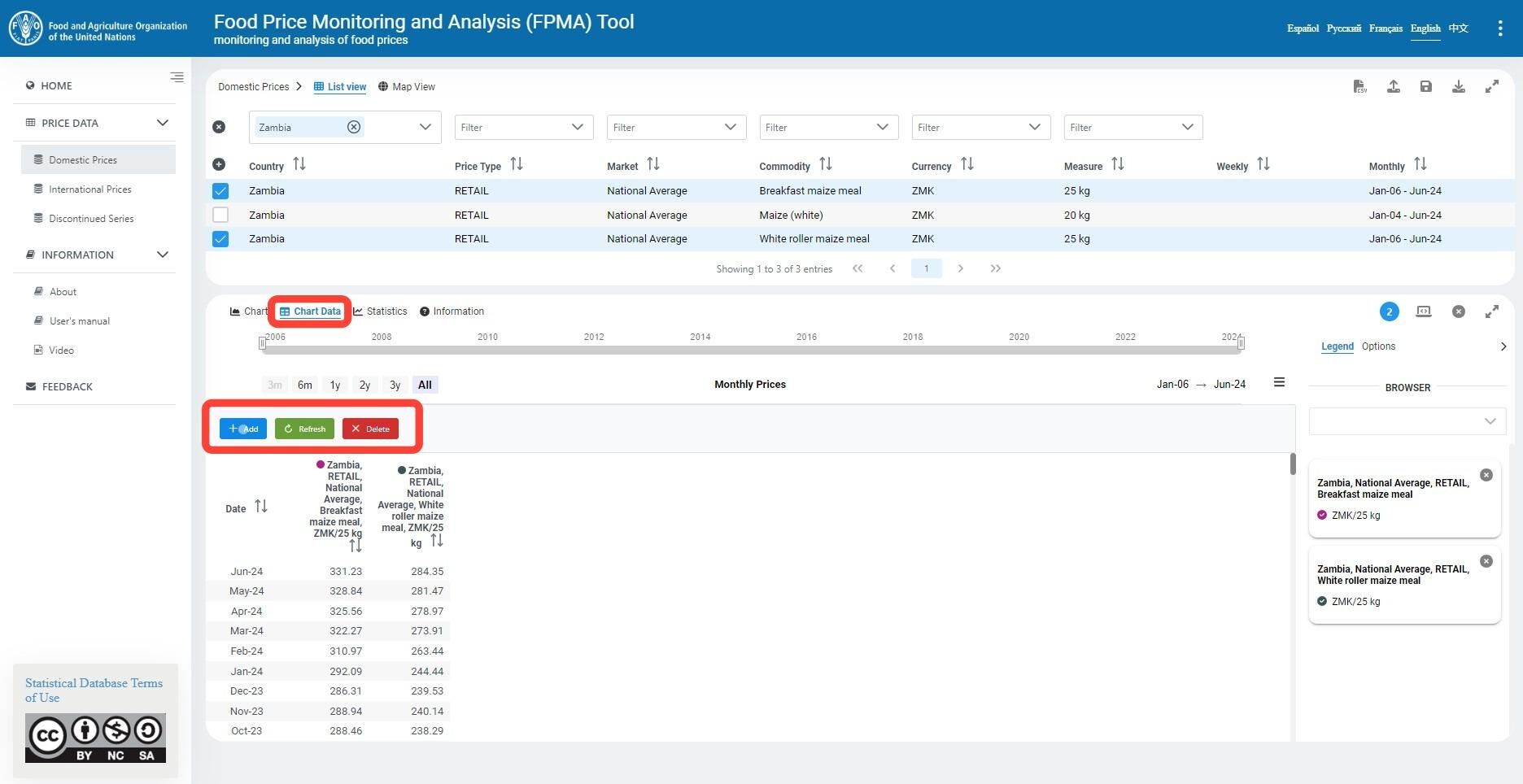
Task: Expand the Browser dropdown in the legend panel
Action: [1407, 421]
